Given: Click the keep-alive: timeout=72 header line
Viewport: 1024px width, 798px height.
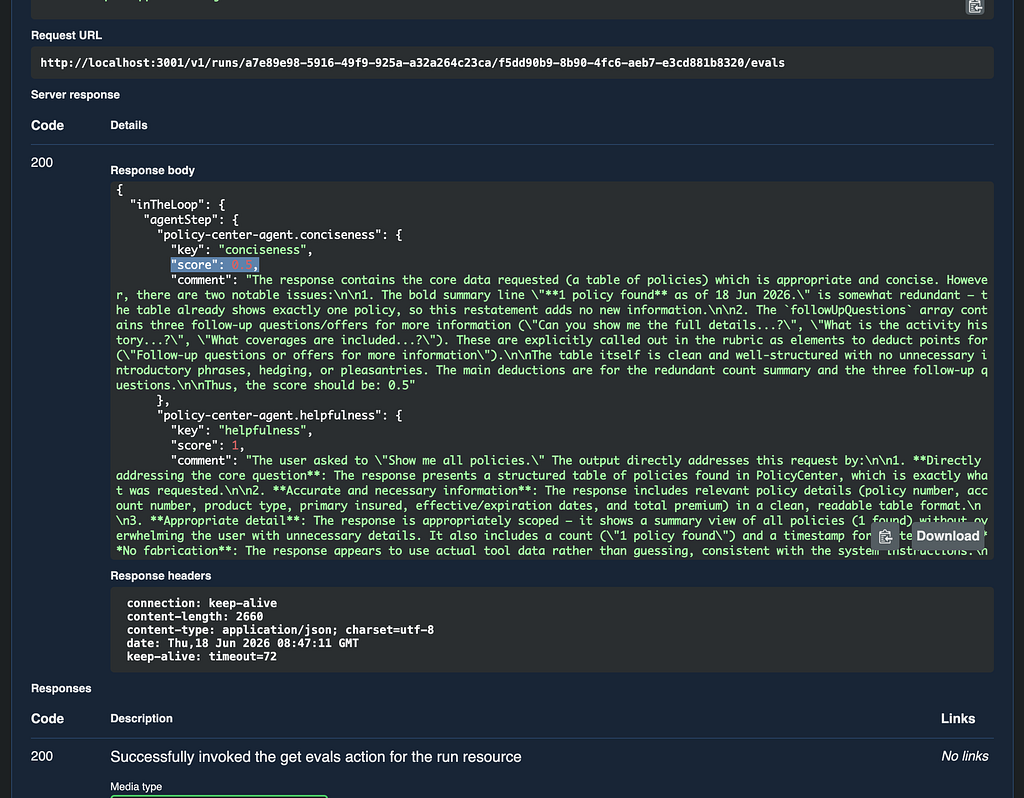Looking at the screenshot, I should coord(202,656).
